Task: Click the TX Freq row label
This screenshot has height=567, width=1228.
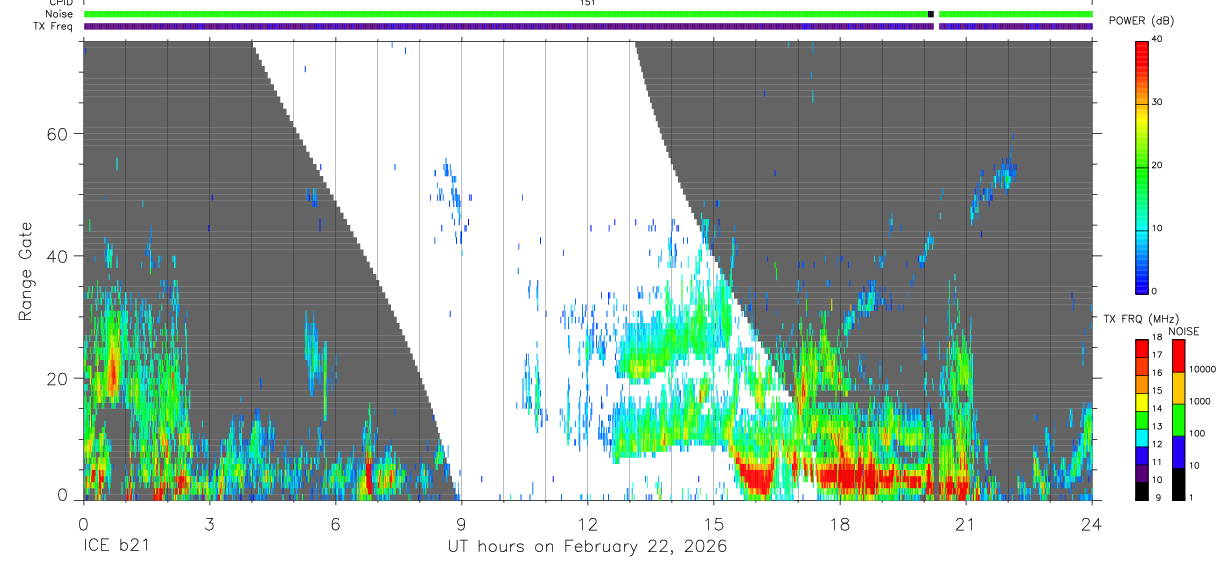Action: 53,26
